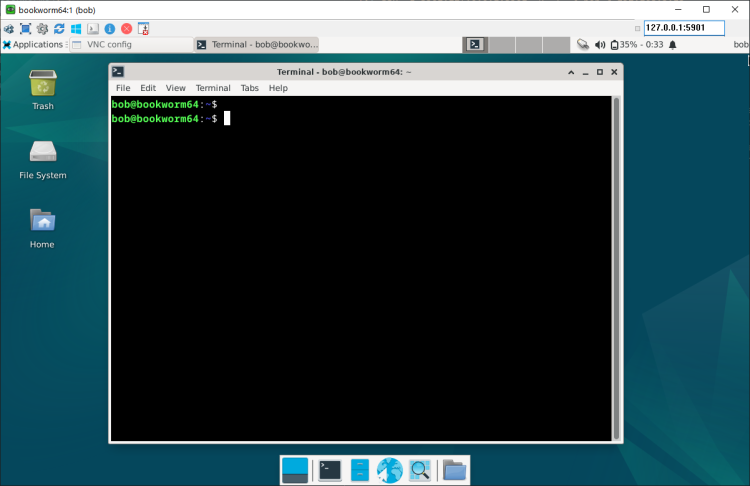Screen dimensions: 750x486
Task: Open the Tabs menu in Terminal
Action: pyautogui.click(x=249, y=88)
